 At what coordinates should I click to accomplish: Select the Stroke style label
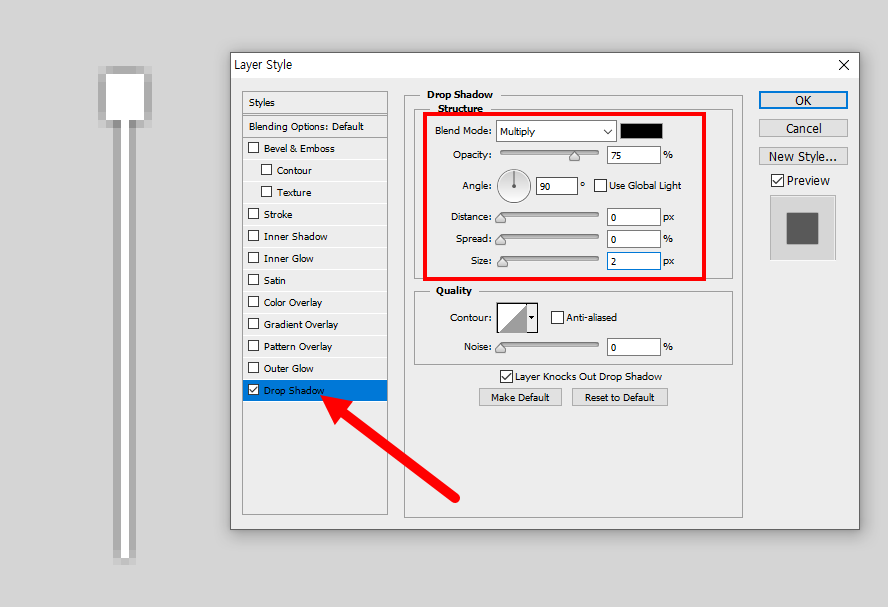278,215
